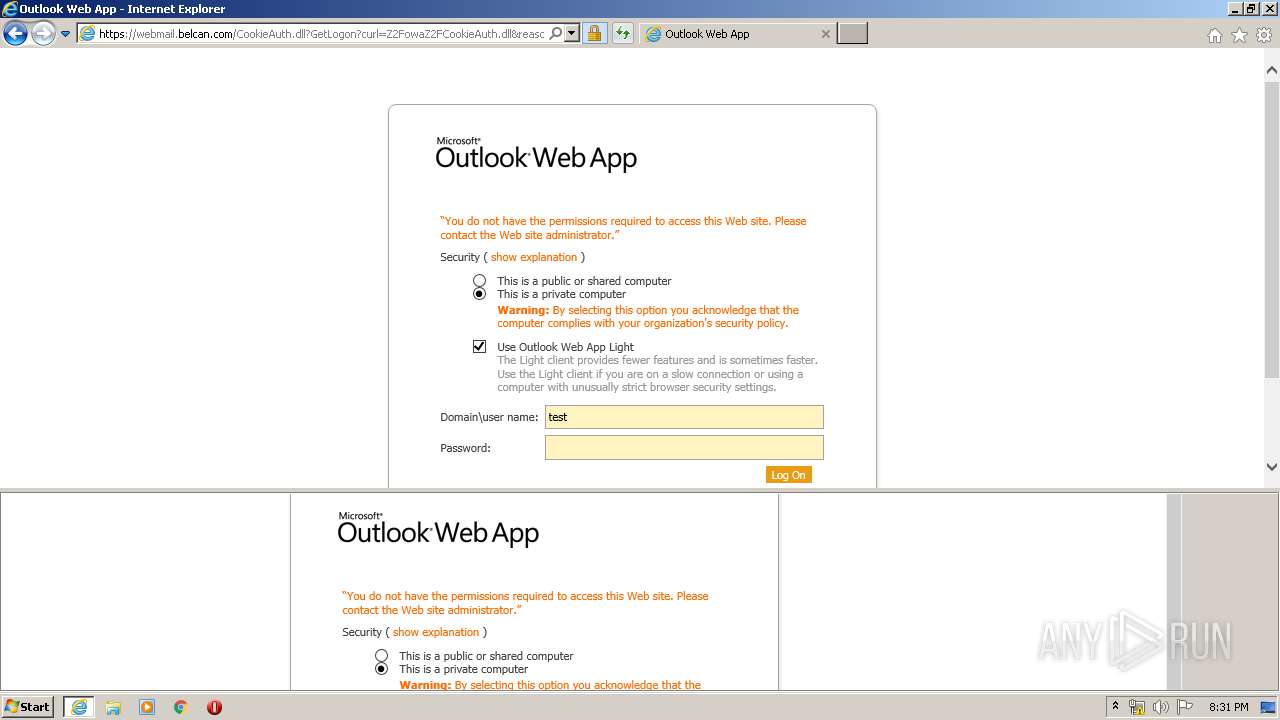Click the webmail URL in address bar
The height and width of the screenshot is (720, 1280).
322,34
